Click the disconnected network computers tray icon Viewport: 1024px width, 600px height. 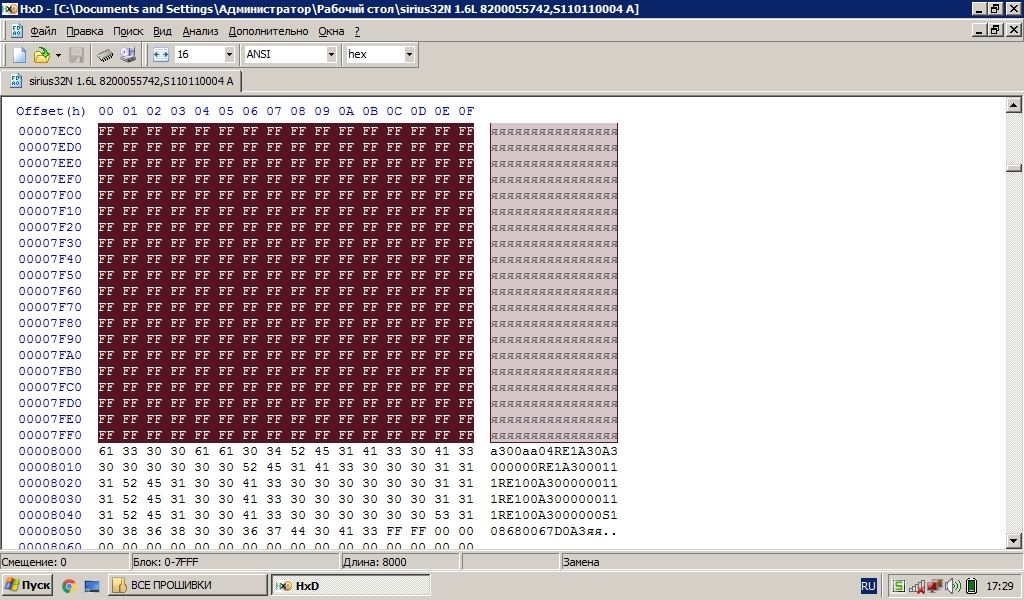coord(935,586)
